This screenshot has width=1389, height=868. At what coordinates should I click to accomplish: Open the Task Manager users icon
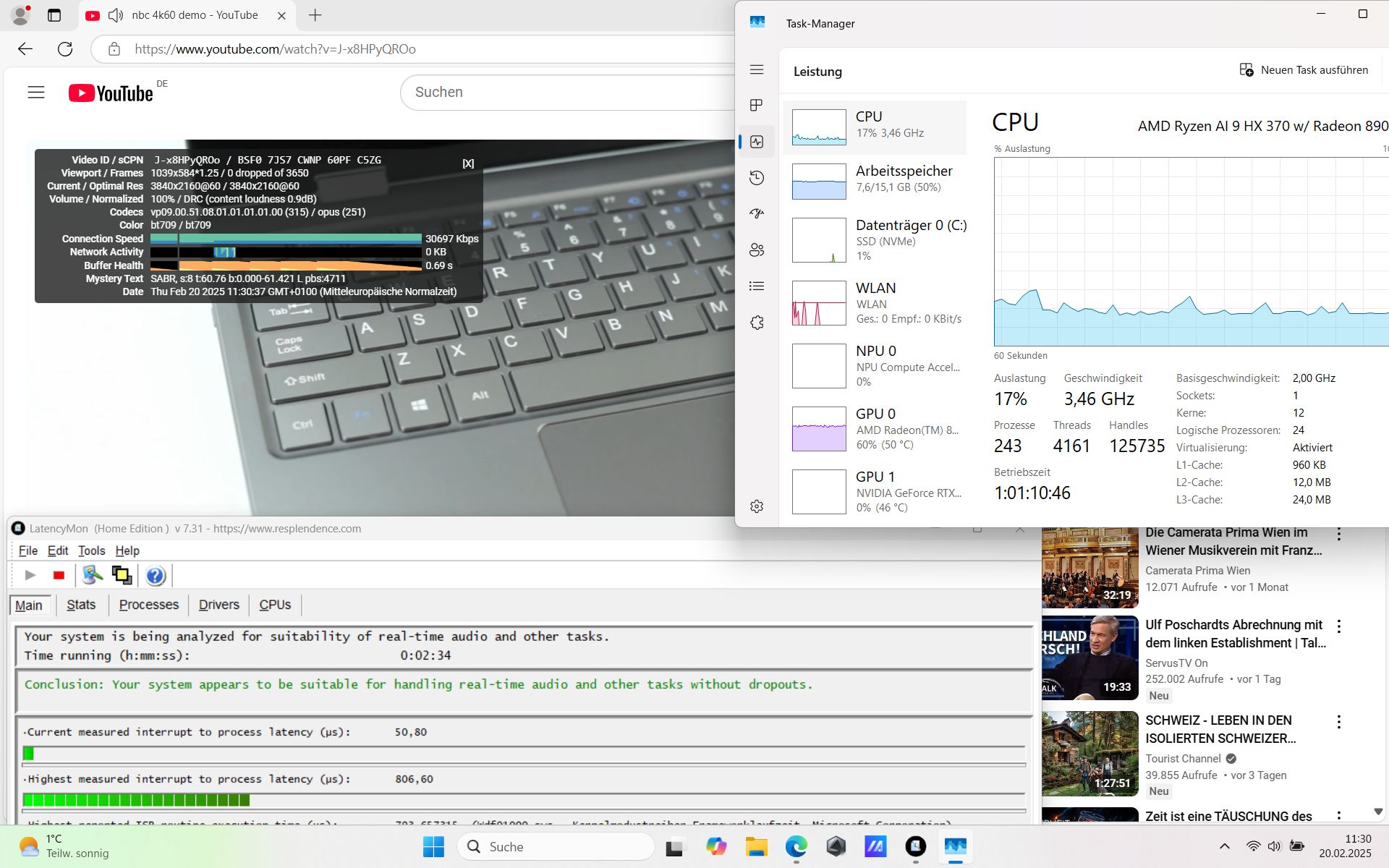[757, 250]
